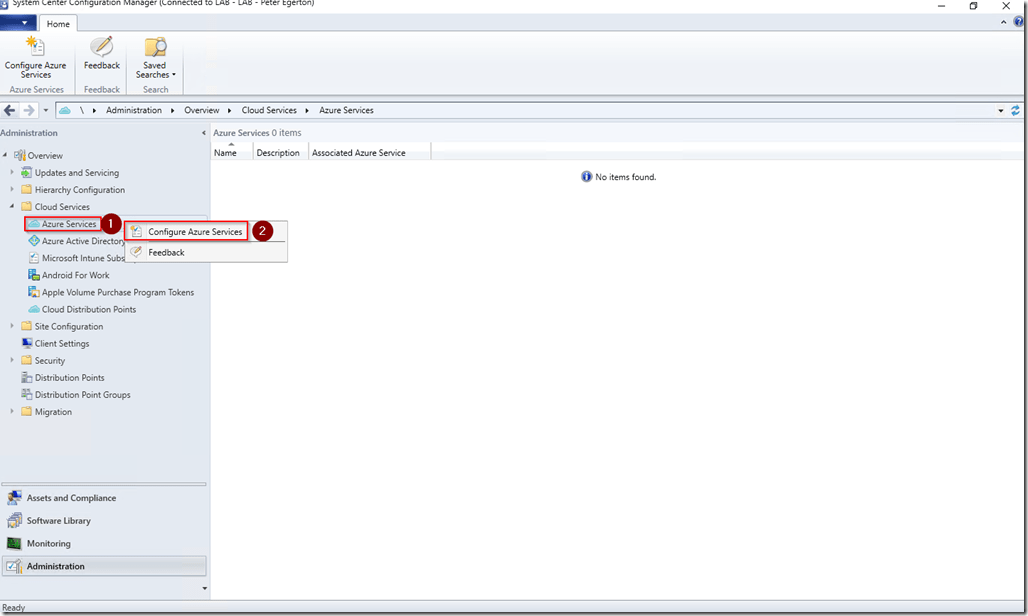Switch to the Home ribbon tab

point(58,24)
